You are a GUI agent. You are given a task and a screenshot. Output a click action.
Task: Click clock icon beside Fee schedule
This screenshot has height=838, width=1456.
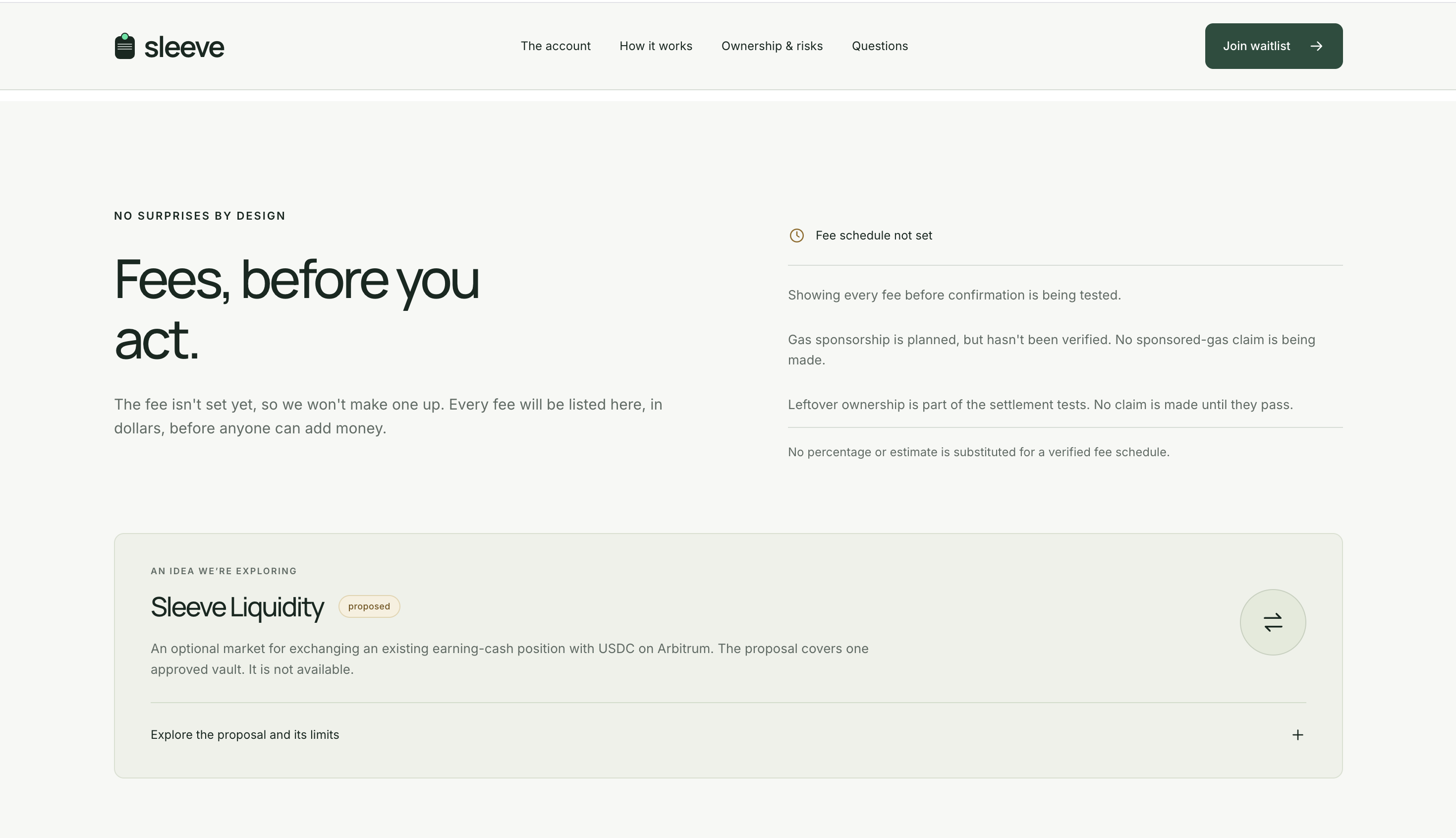[796, 236]
